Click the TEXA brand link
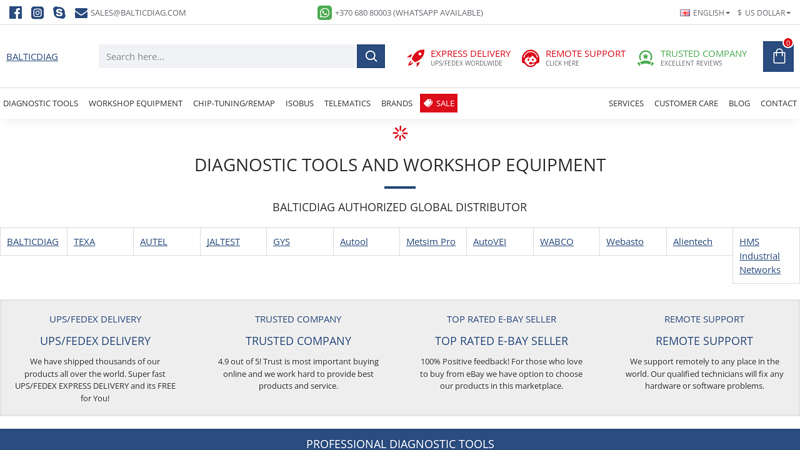The height and width of the screenshot is (450, 800). [x=84, y=242]
